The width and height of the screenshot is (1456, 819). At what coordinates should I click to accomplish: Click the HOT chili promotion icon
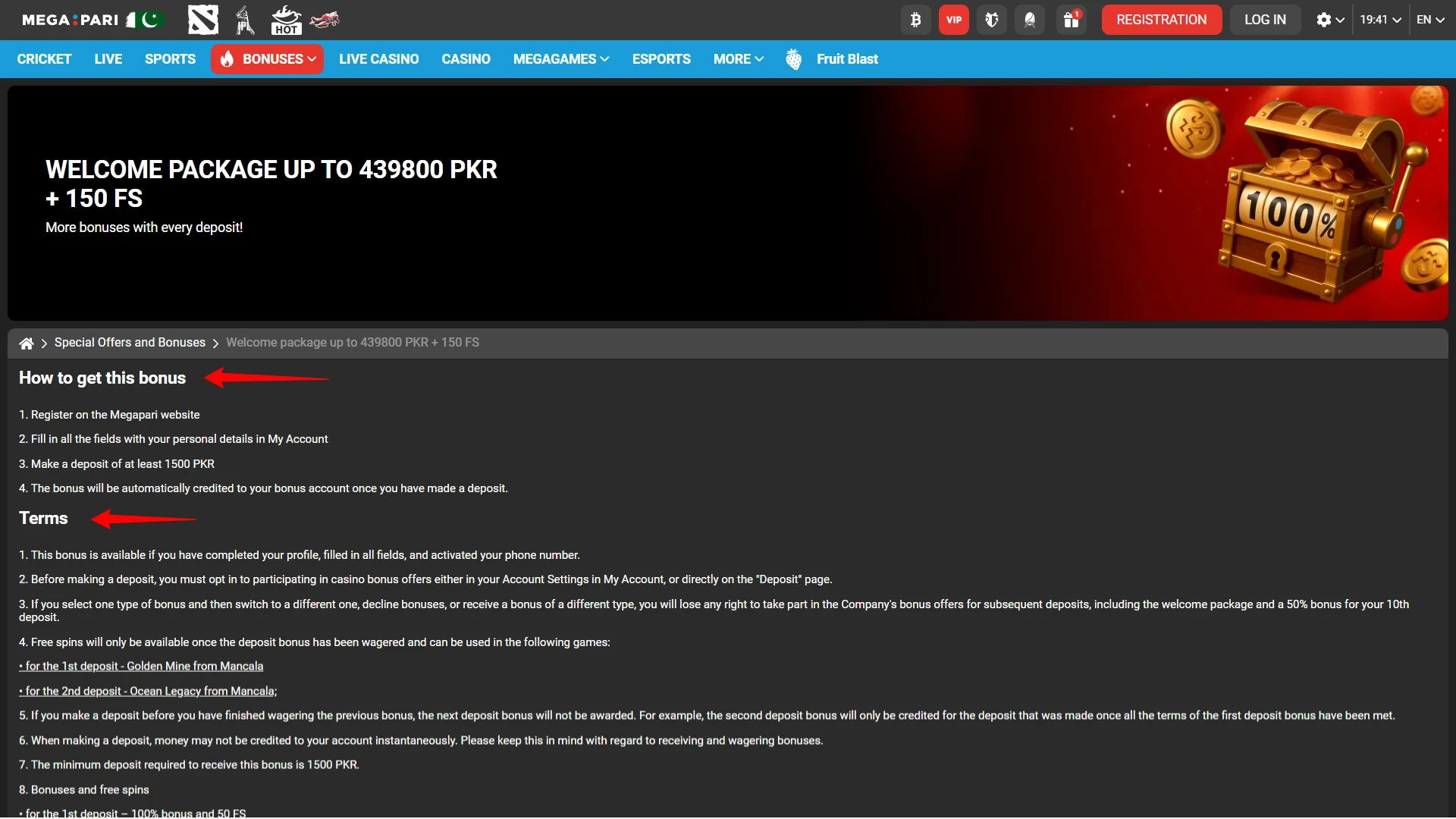pyautogui.click(x=287, y=20)
